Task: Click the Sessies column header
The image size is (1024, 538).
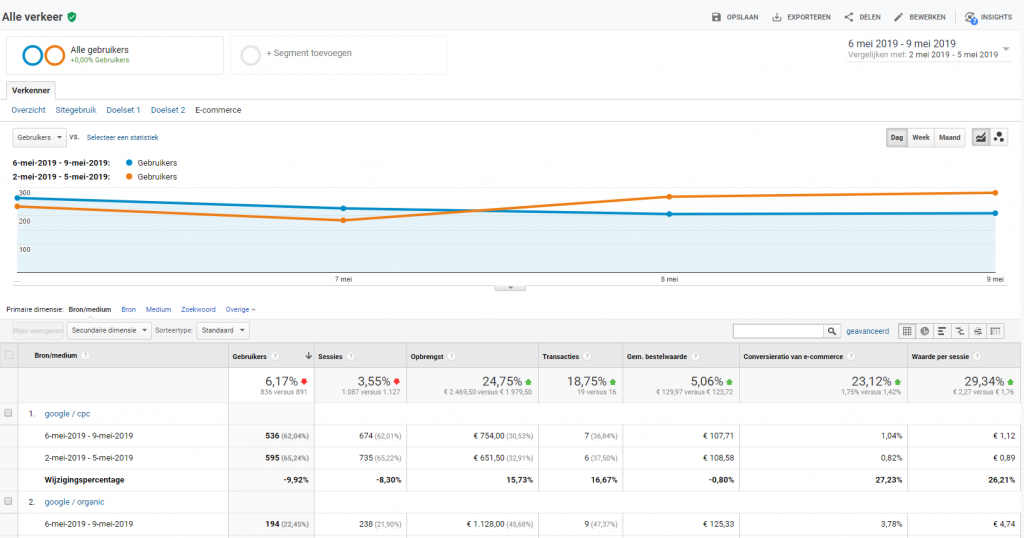Action: tap(330, 356)
